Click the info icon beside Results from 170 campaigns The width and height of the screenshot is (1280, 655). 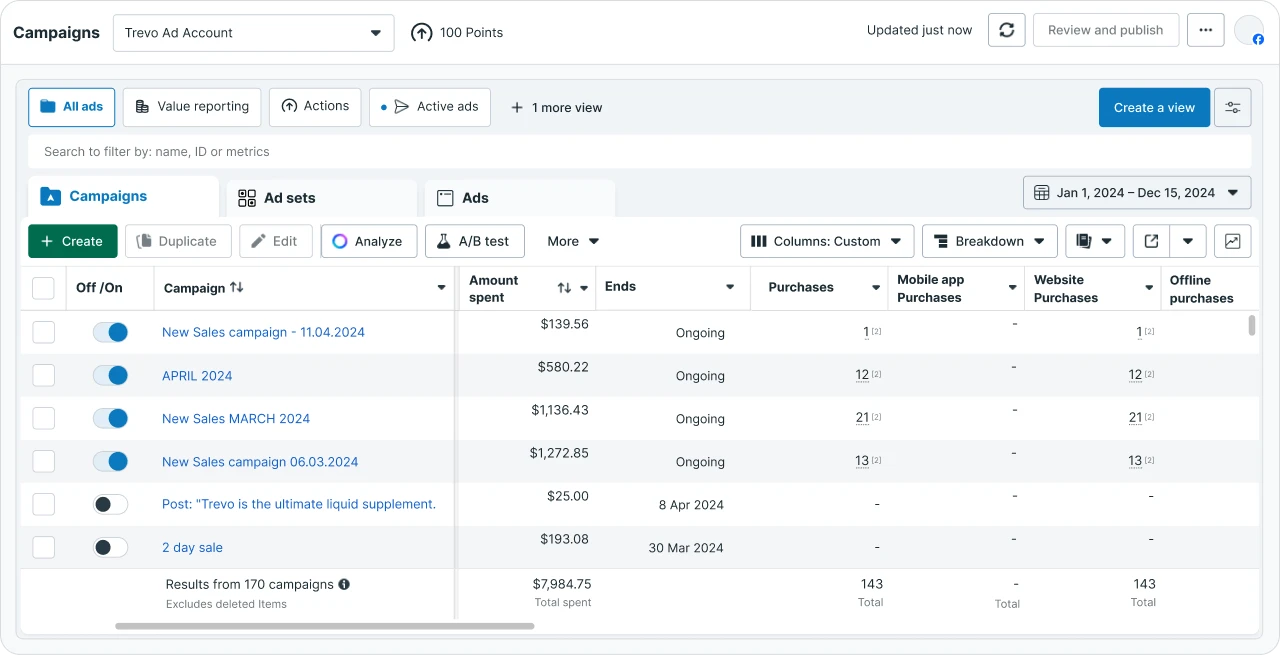point(344,584)
